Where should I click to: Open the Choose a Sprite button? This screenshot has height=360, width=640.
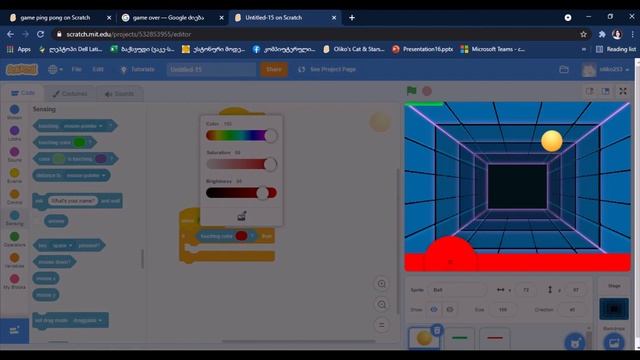(x=575, y=342)
